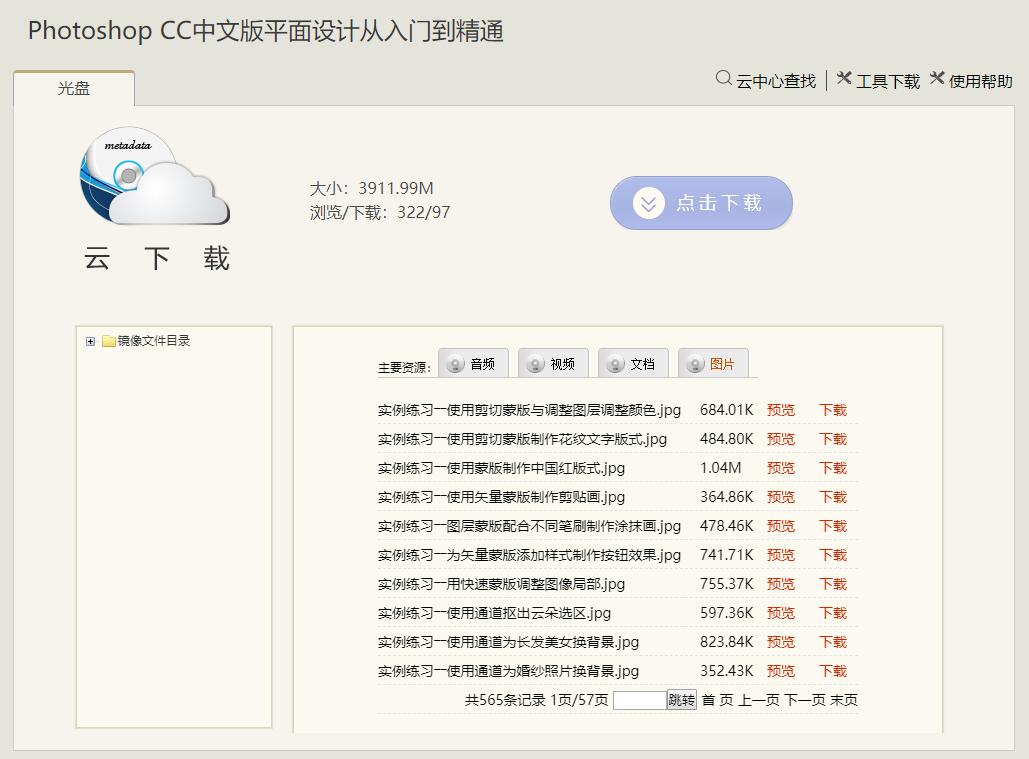
Task: Click the 云 下 载 caption
Action: coord(157,258)
